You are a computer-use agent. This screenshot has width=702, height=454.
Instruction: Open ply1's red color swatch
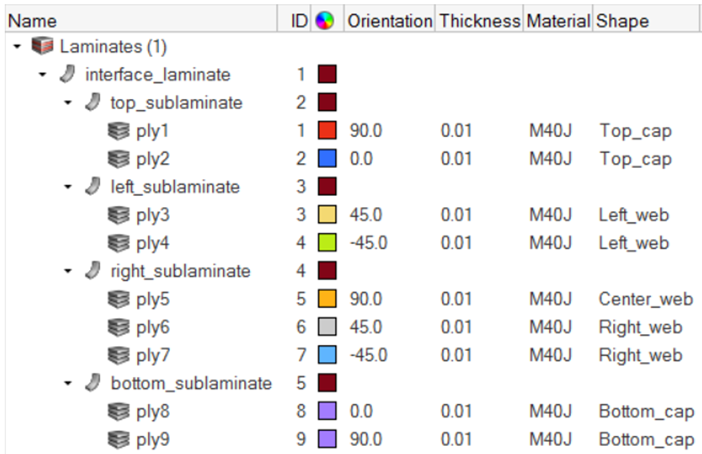[327, 131]
